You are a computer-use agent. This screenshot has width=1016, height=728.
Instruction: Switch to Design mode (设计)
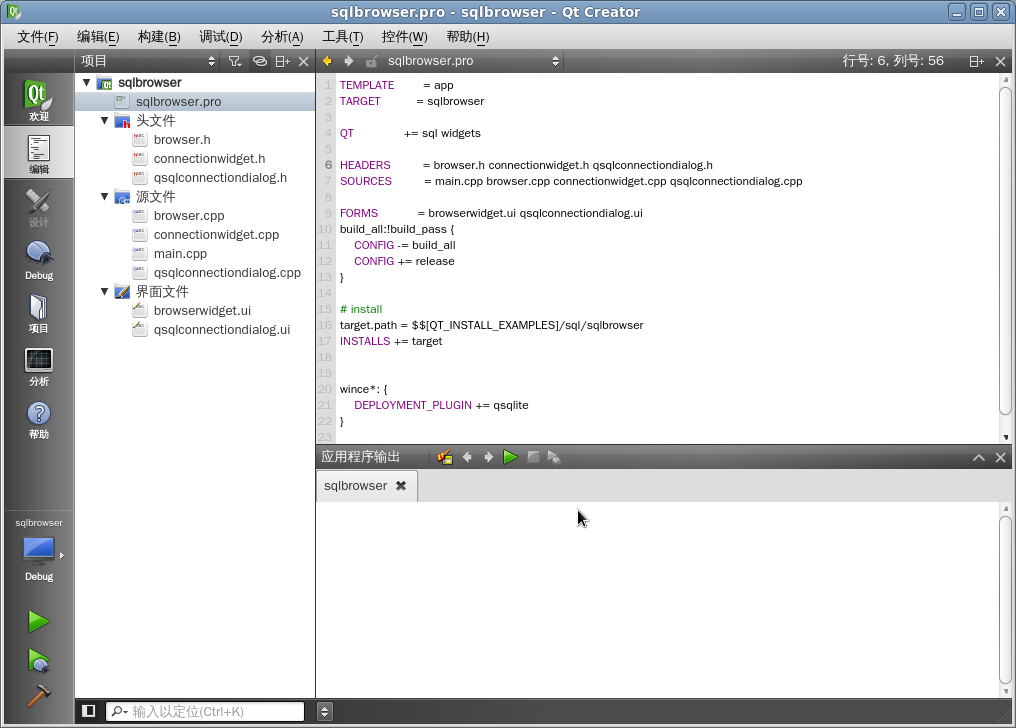click(x=38, y=205)
